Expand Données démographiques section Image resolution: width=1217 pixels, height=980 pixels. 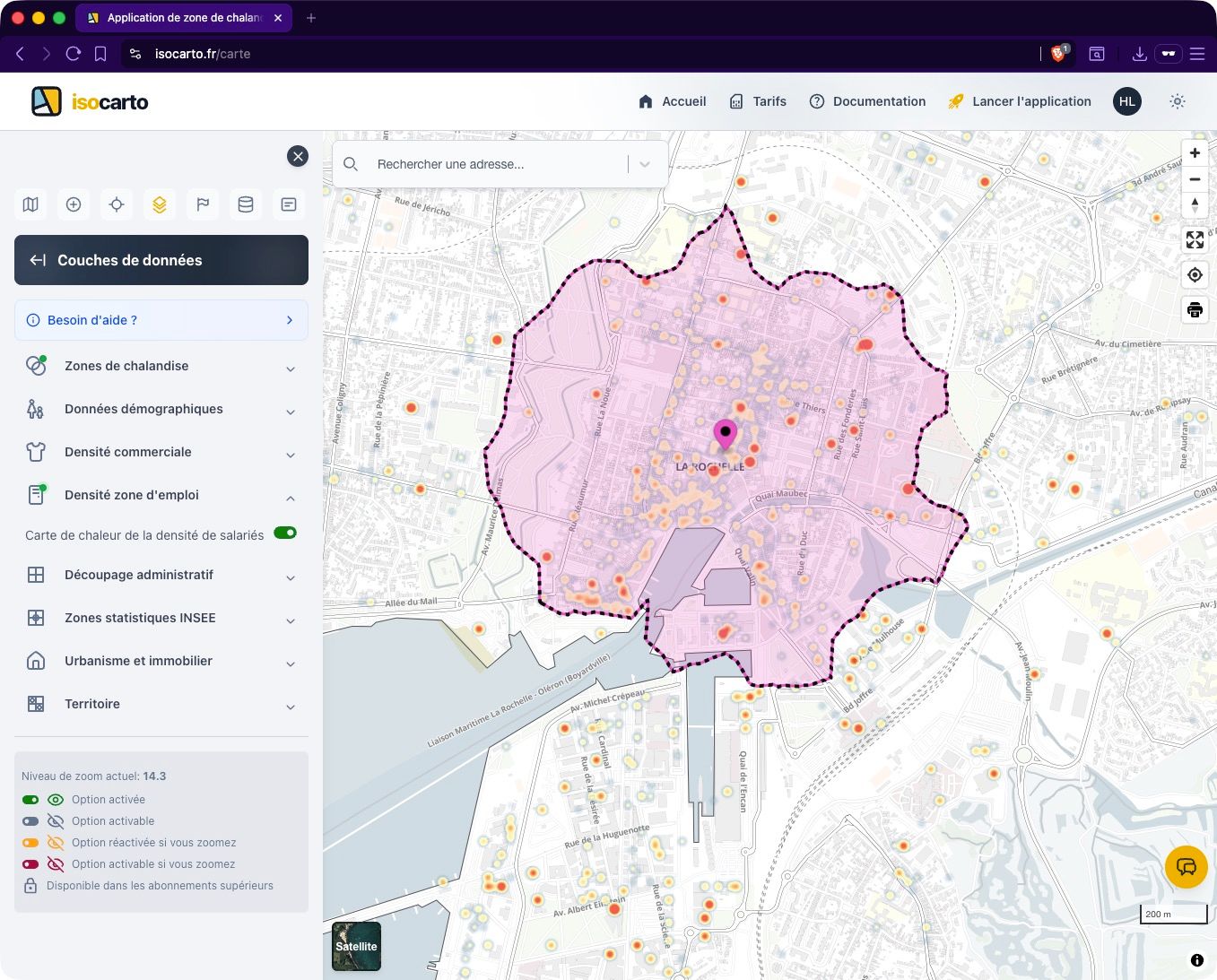[161, 409]
